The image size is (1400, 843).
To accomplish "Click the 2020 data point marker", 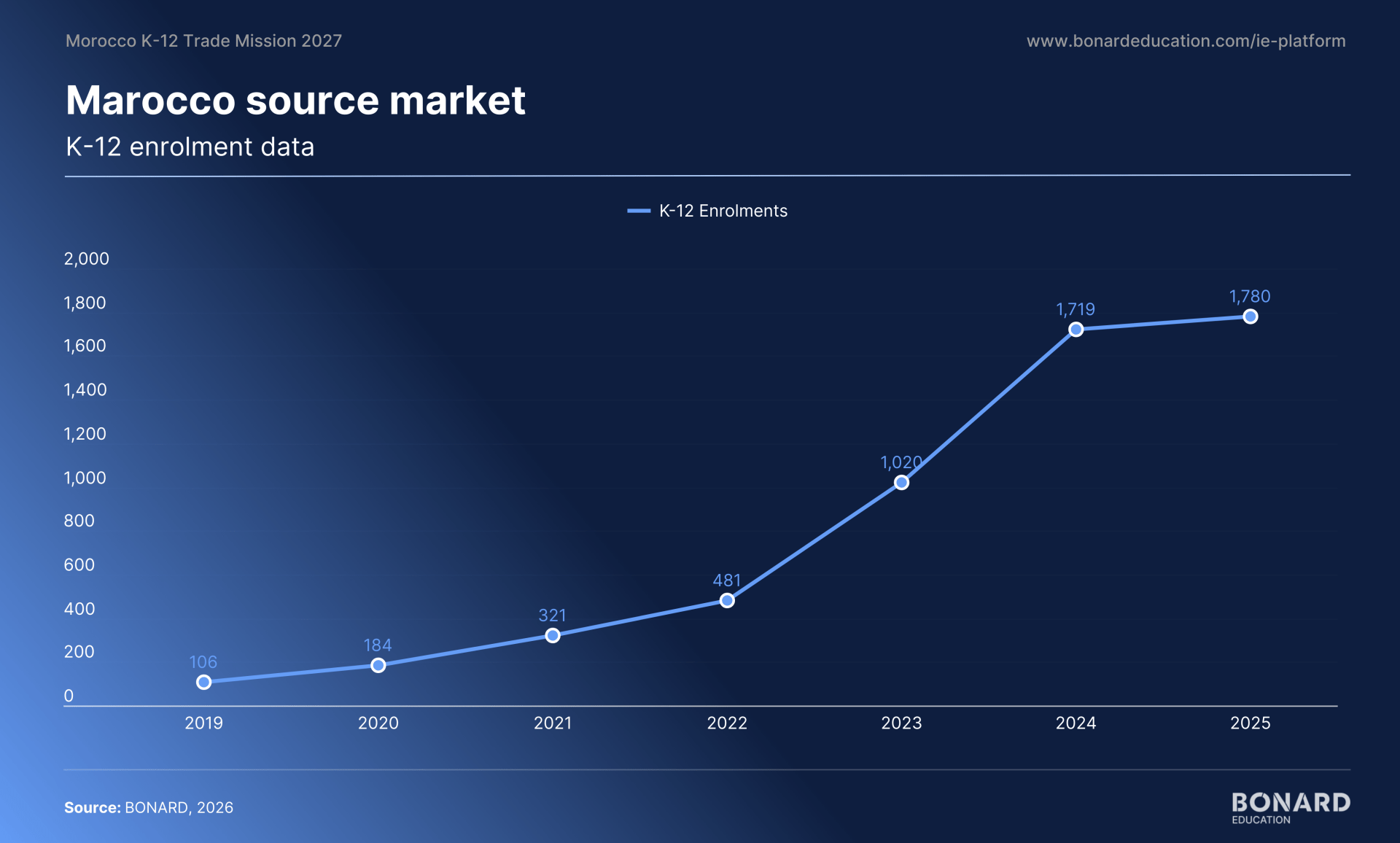I will coord(378,665).
